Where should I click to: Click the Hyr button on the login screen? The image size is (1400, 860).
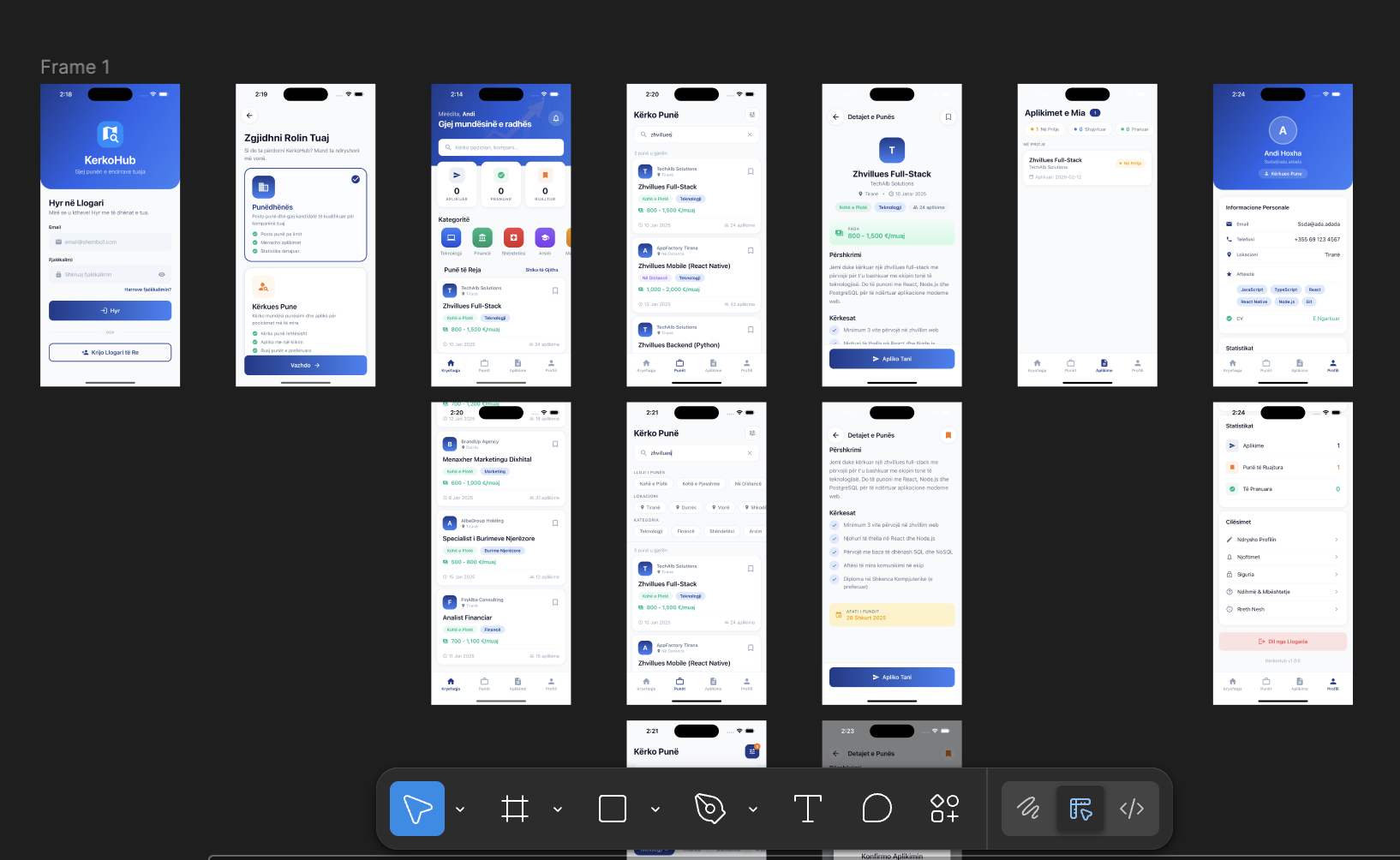(110, 311)
